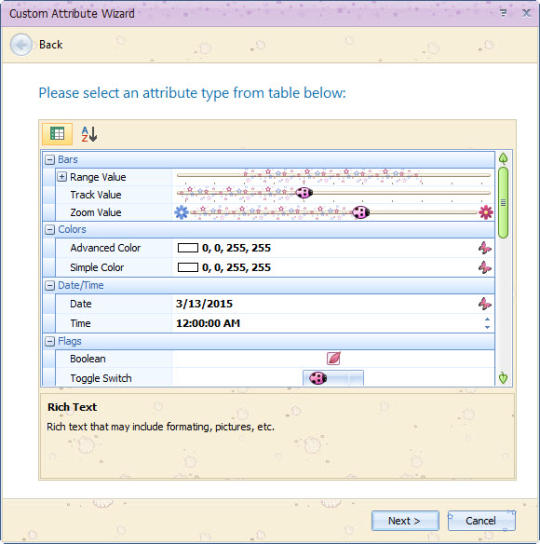Collapse the Date/Time category

[50, 285]
